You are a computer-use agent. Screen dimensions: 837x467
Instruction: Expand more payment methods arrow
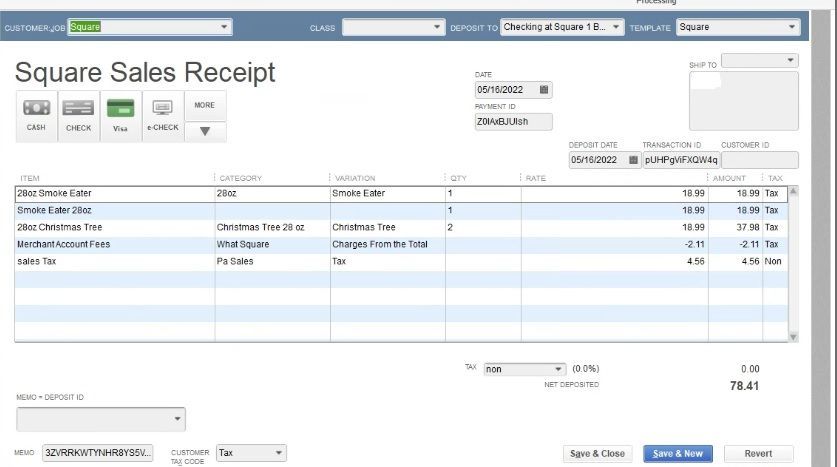tap(205, 131)
